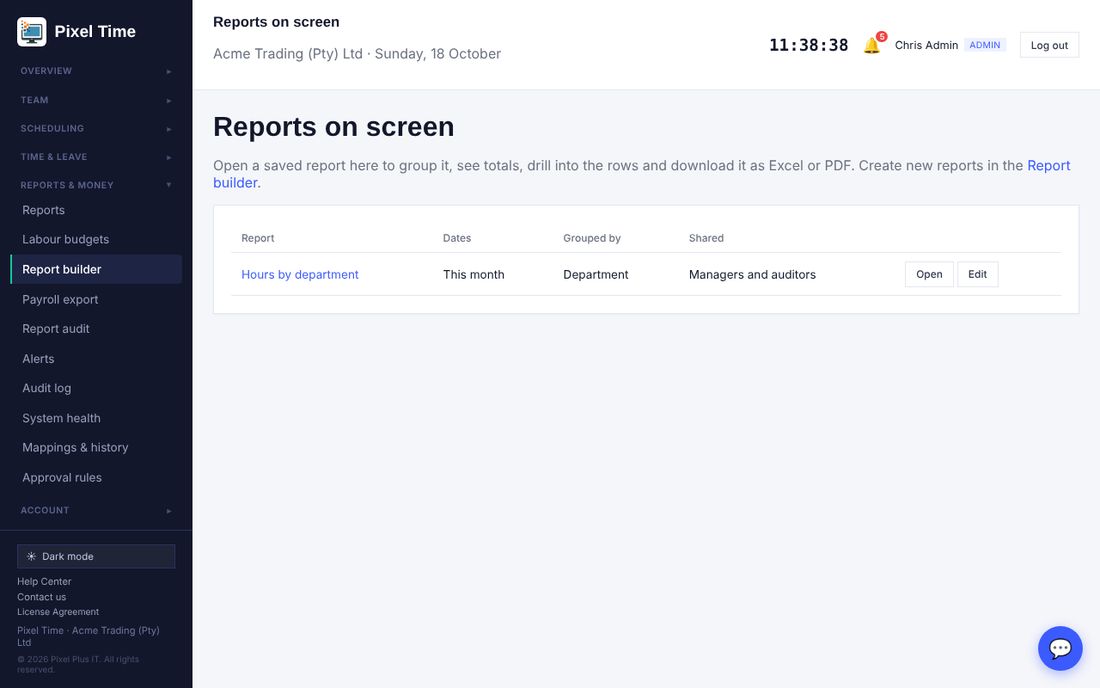Screen dimensions: 1100x688
Task: Open Report audit page
Action: pos(96,329)
